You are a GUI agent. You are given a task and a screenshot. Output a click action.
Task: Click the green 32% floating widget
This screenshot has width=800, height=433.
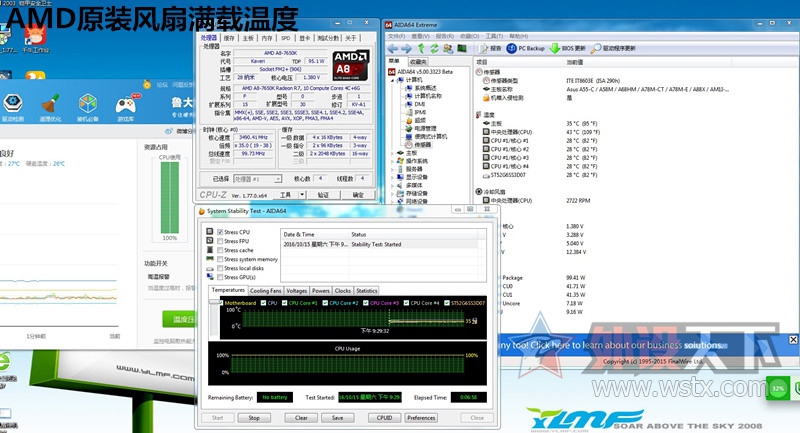(x=778, y=389)
